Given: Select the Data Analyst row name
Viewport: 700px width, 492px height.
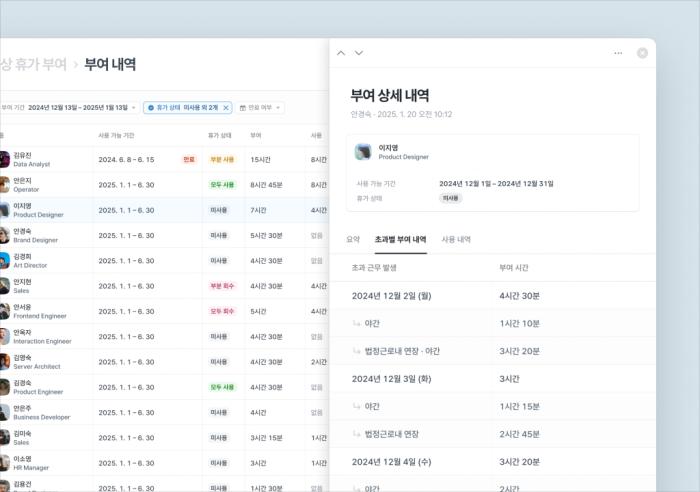Looking at the screenshot, I should (x=22, y=155).
